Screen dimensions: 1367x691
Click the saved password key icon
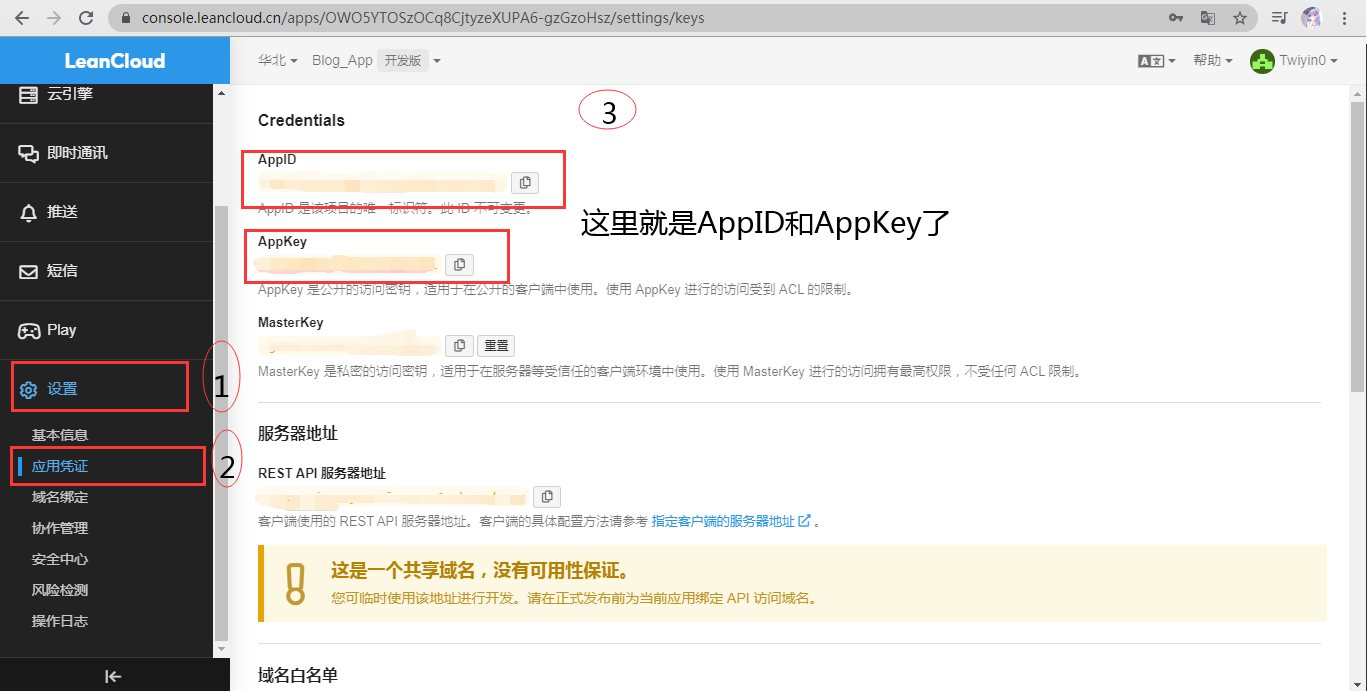pos(1176,18)
